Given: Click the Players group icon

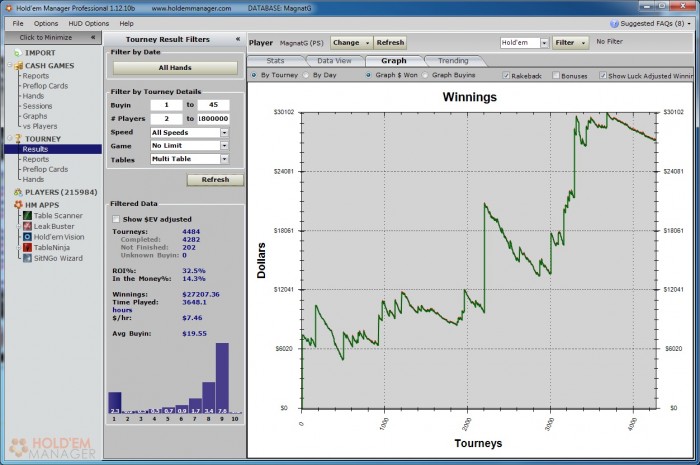Looking at the screenshot, I should [x=18, y=192].
